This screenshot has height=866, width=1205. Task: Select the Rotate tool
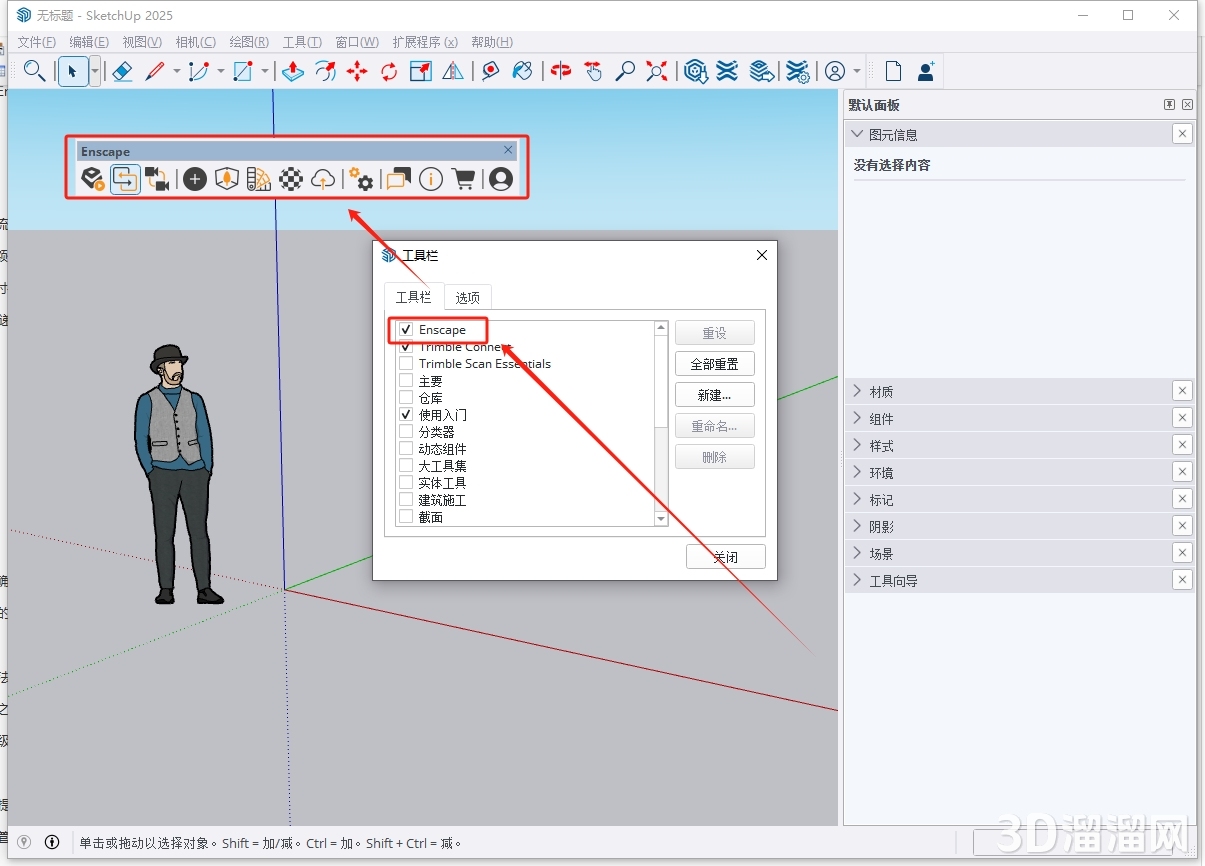point(389,71)
